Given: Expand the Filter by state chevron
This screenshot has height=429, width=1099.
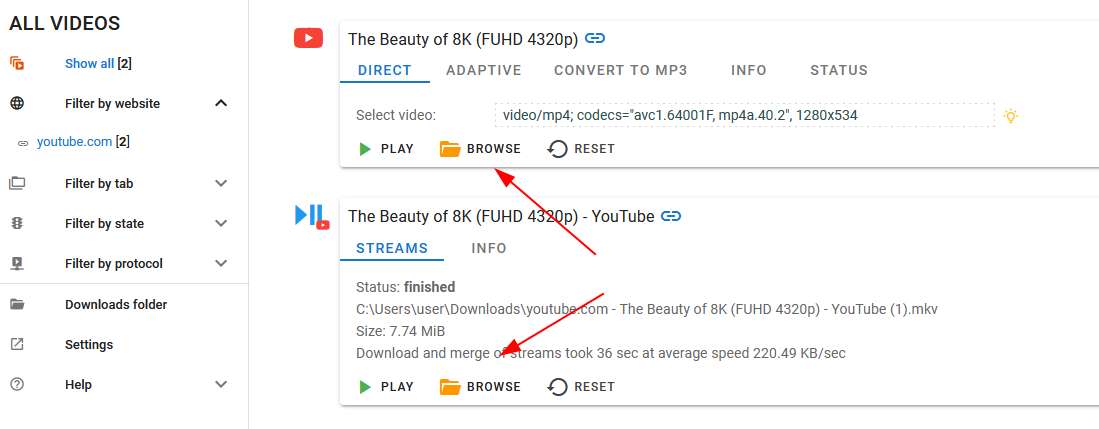Looking at the screenshot, I should pos(221,224).
